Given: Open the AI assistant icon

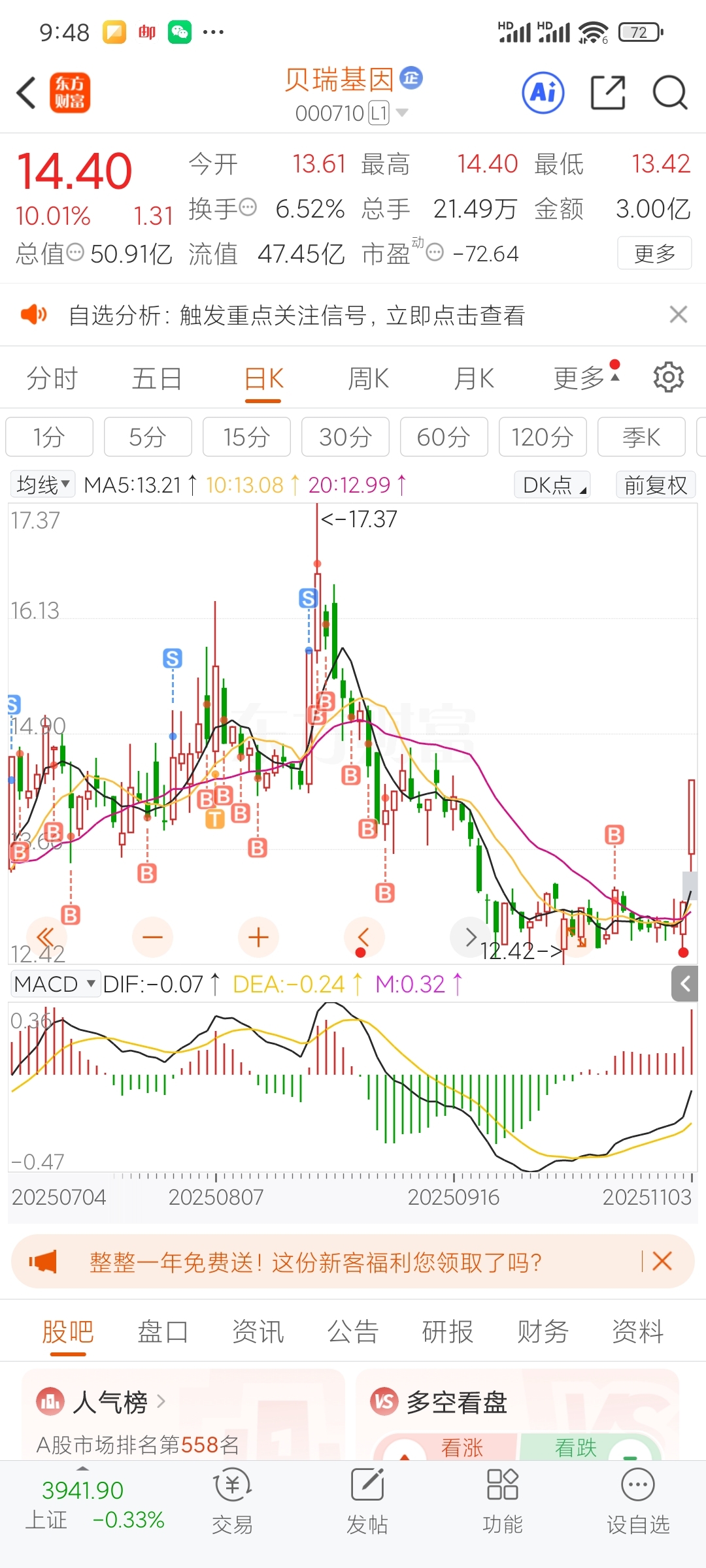Looking at the screenshot, I should click(x=543, y=93).
